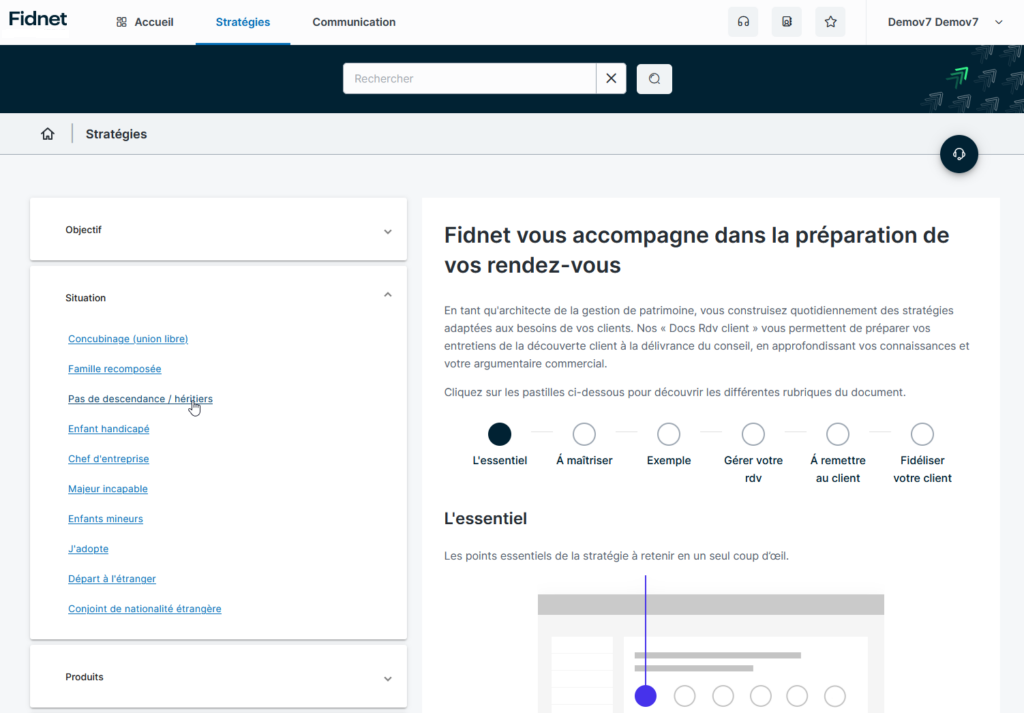This screenshot has height=713, width=1024.
Task: Click the star favorites icon
Action: tap(830, 22)
